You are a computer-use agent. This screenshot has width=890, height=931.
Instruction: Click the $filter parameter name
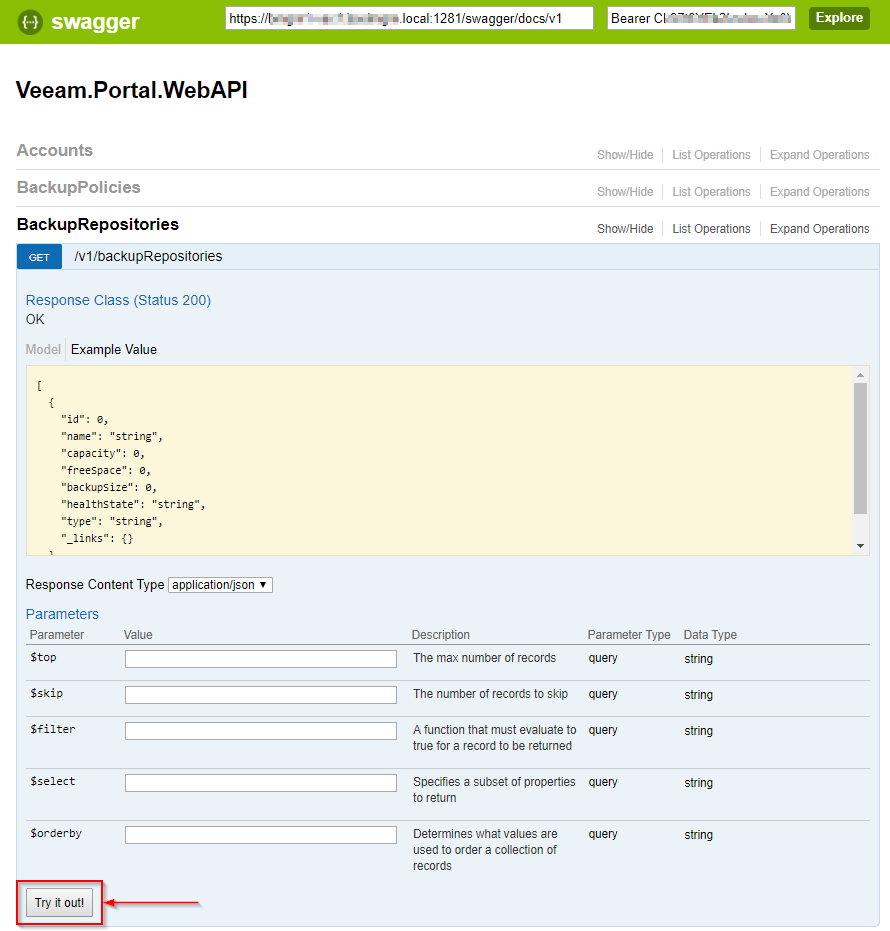tap(53, 729)
